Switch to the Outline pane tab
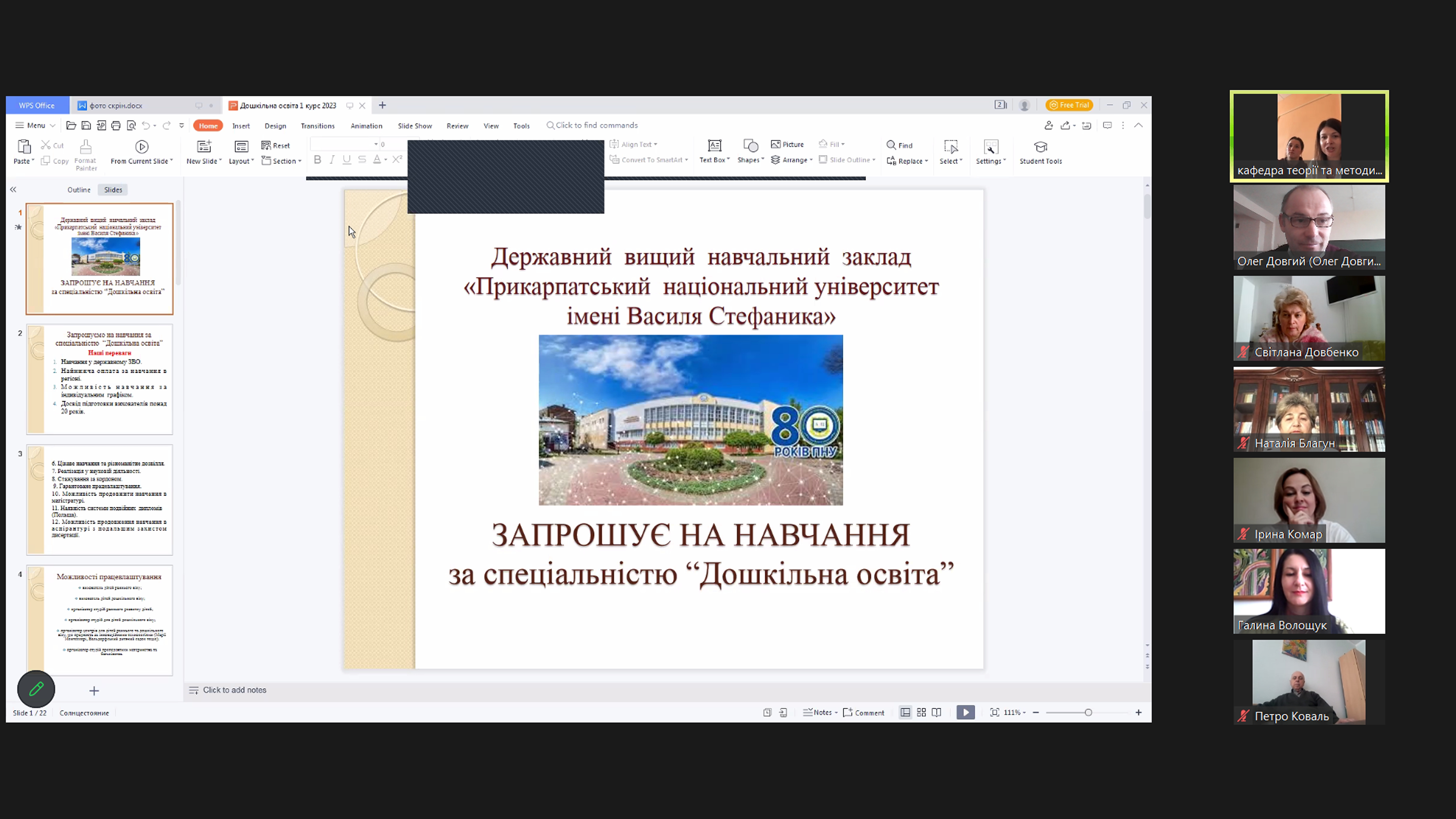This screenshot has width=1456, height=819. [x=78, y=190]
